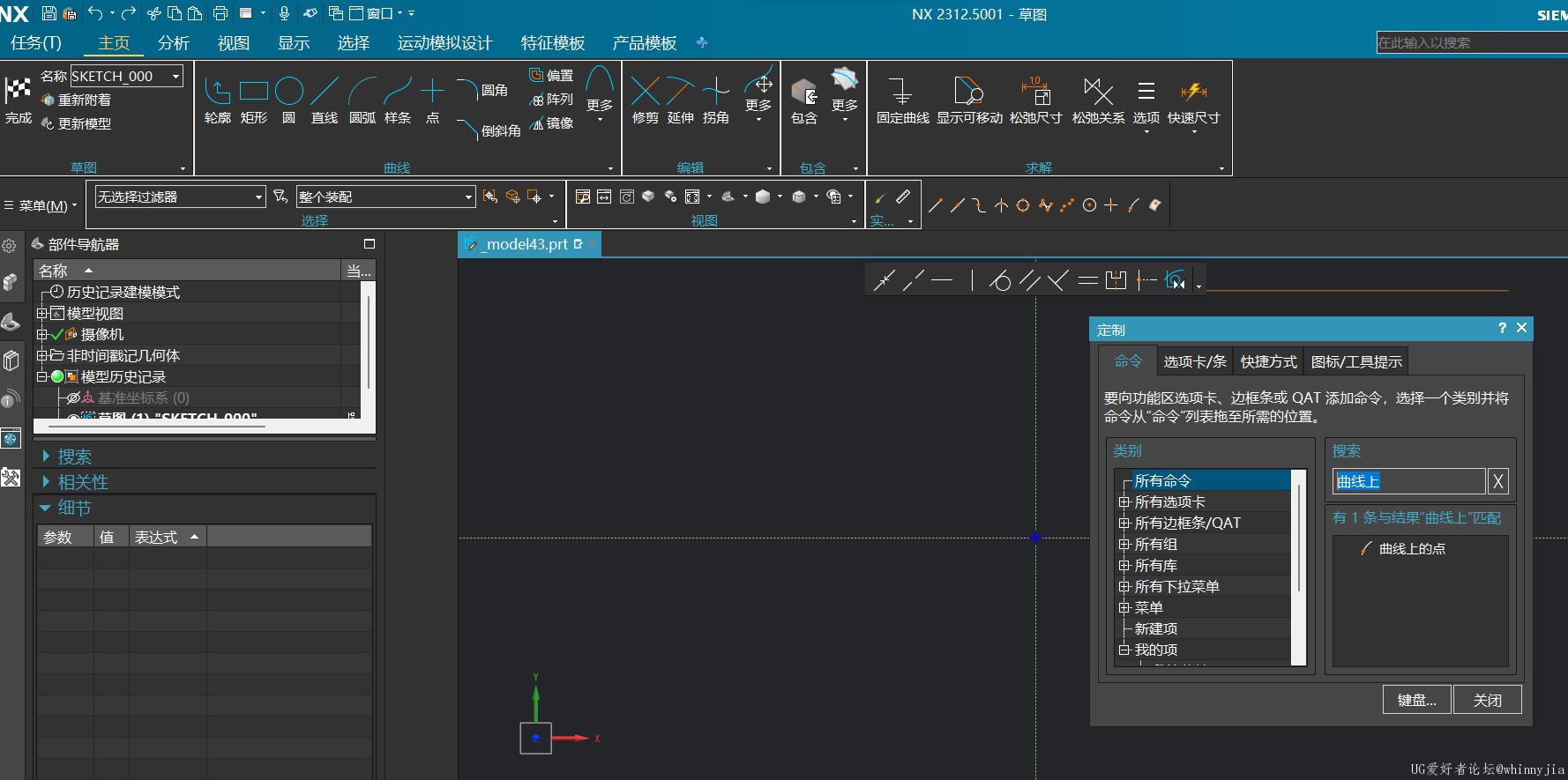The width and height of the screenshot is (1568, 780).
Task: Click Update Model (更新模型) command
Action: pos(76,123)
